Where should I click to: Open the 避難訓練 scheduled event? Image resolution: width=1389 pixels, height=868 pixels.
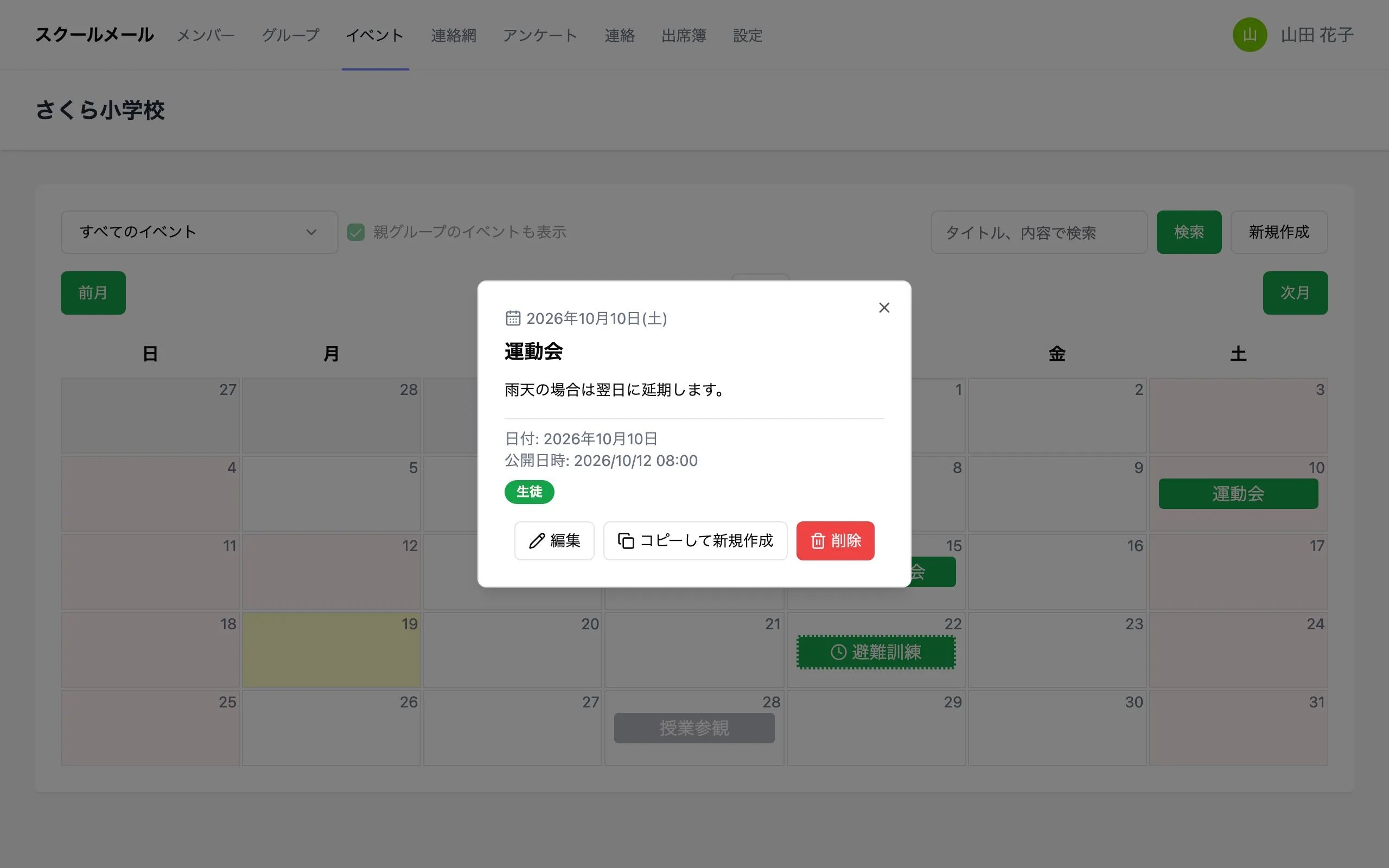coord(876,652)
